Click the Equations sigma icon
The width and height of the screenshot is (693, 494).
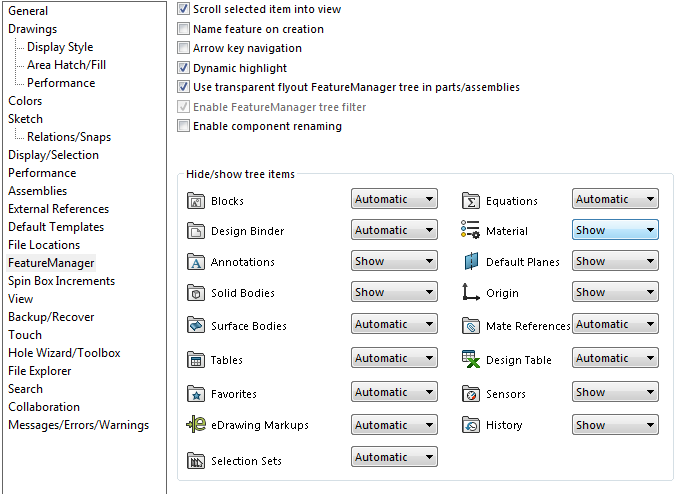click(x=471, y=201)
